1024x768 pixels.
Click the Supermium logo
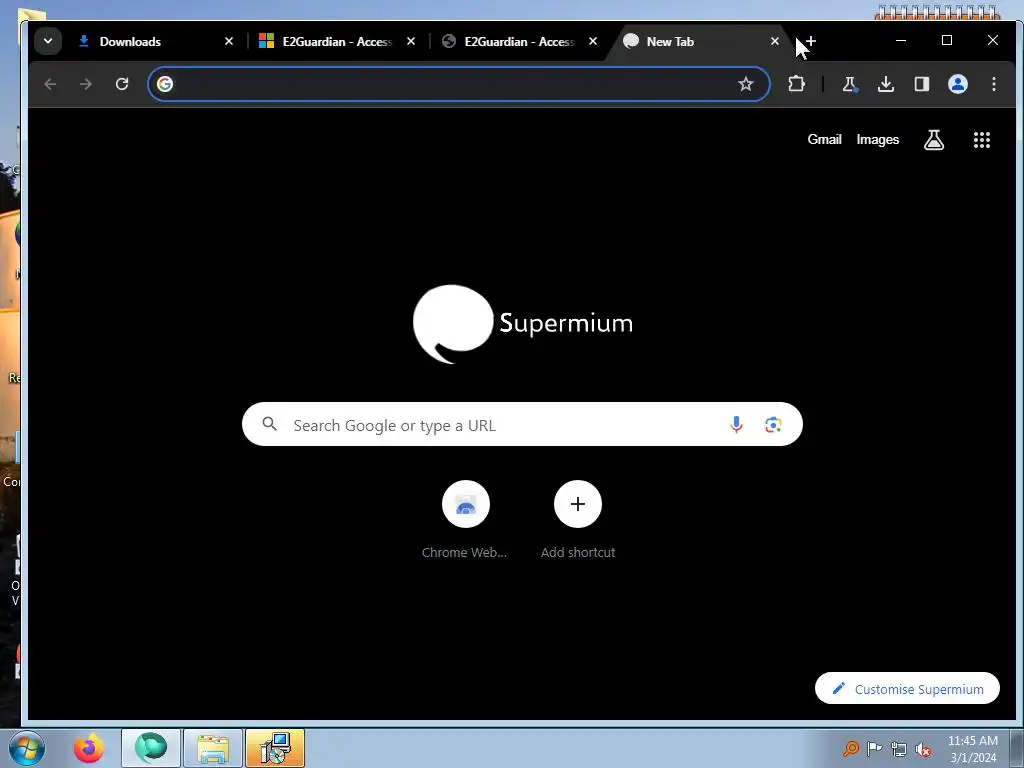(522, 323)
